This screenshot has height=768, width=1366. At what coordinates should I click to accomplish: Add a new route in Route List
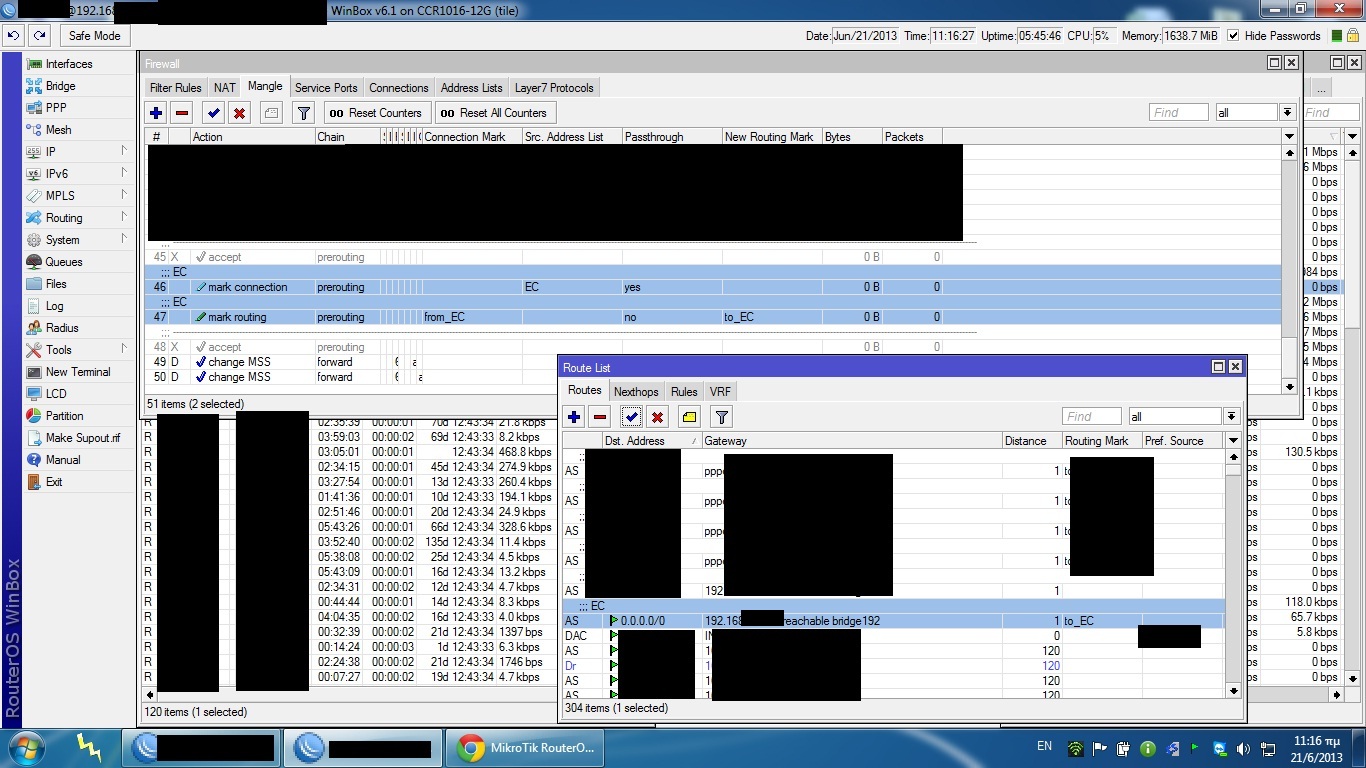(x=574, y=417)
